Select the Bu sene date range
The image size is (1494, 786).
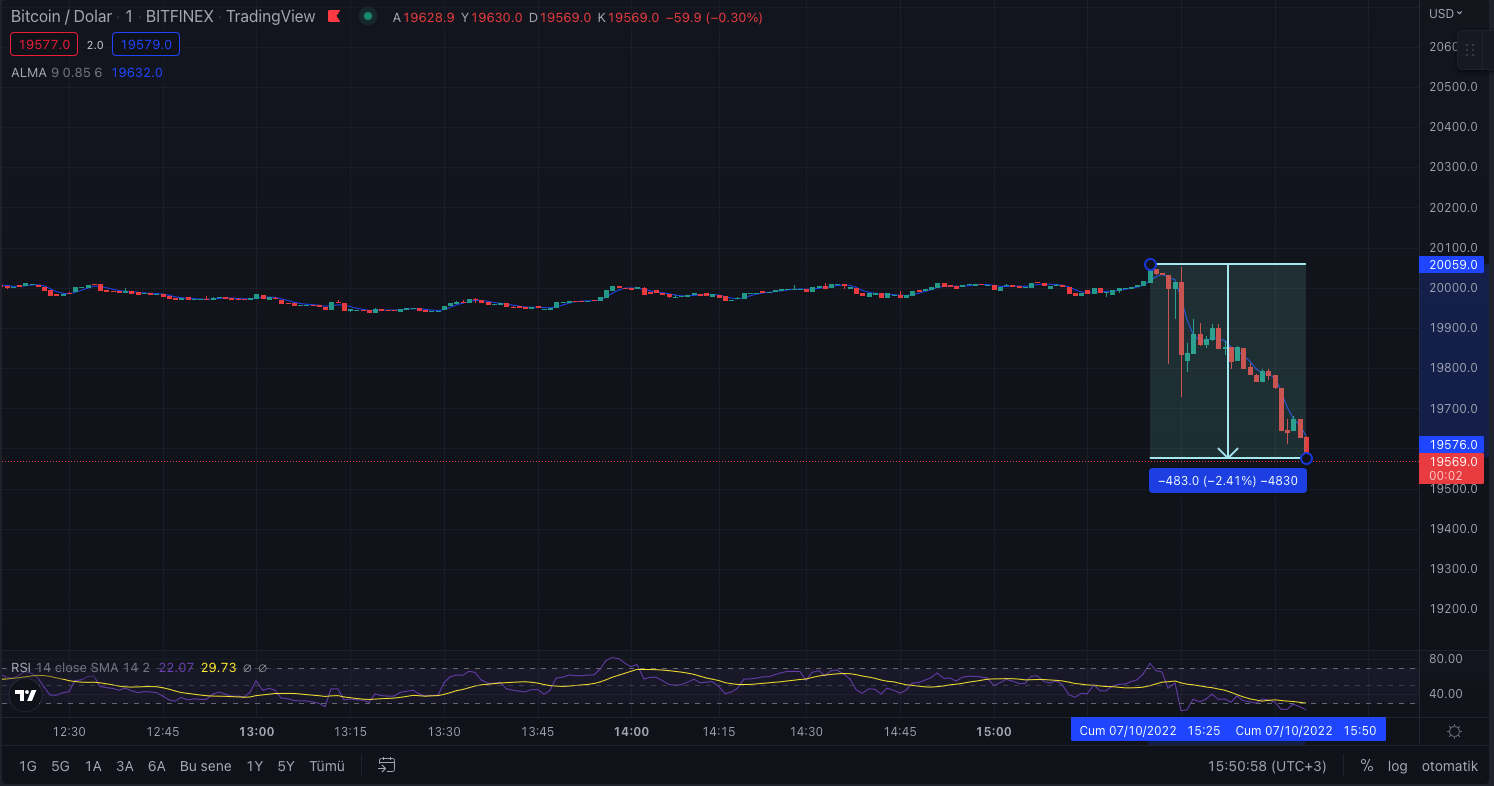click(205, 765)
